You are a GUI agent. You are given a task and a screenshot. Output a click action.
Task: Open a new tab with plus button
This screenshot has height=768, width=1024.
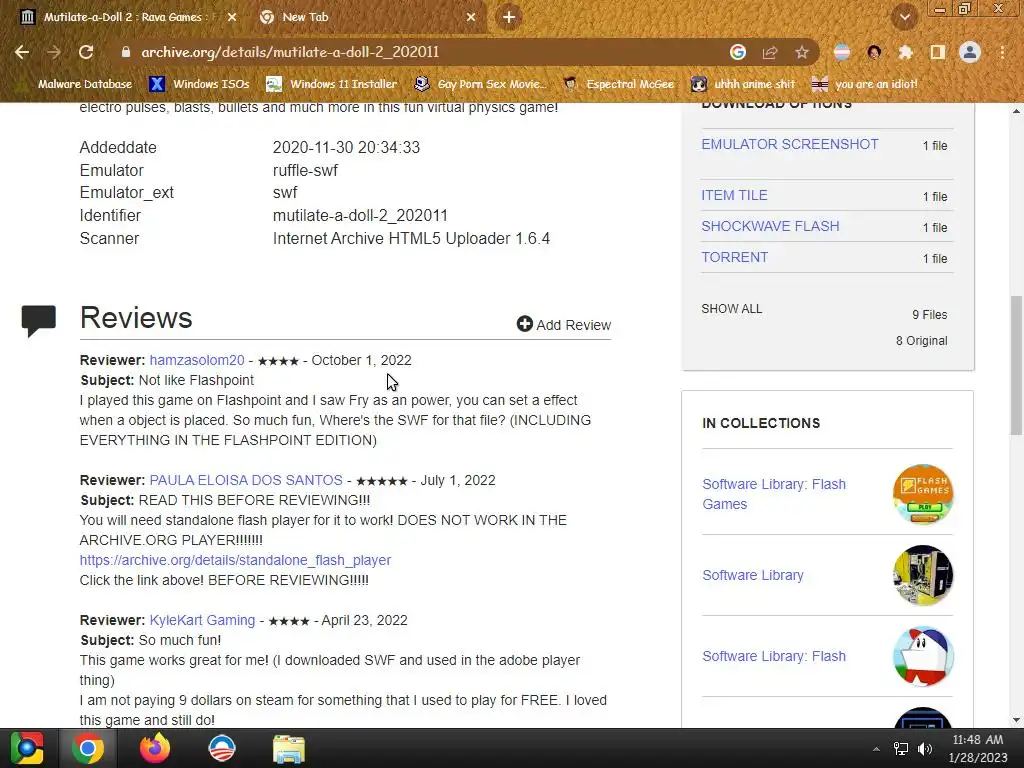pos(509,17)
